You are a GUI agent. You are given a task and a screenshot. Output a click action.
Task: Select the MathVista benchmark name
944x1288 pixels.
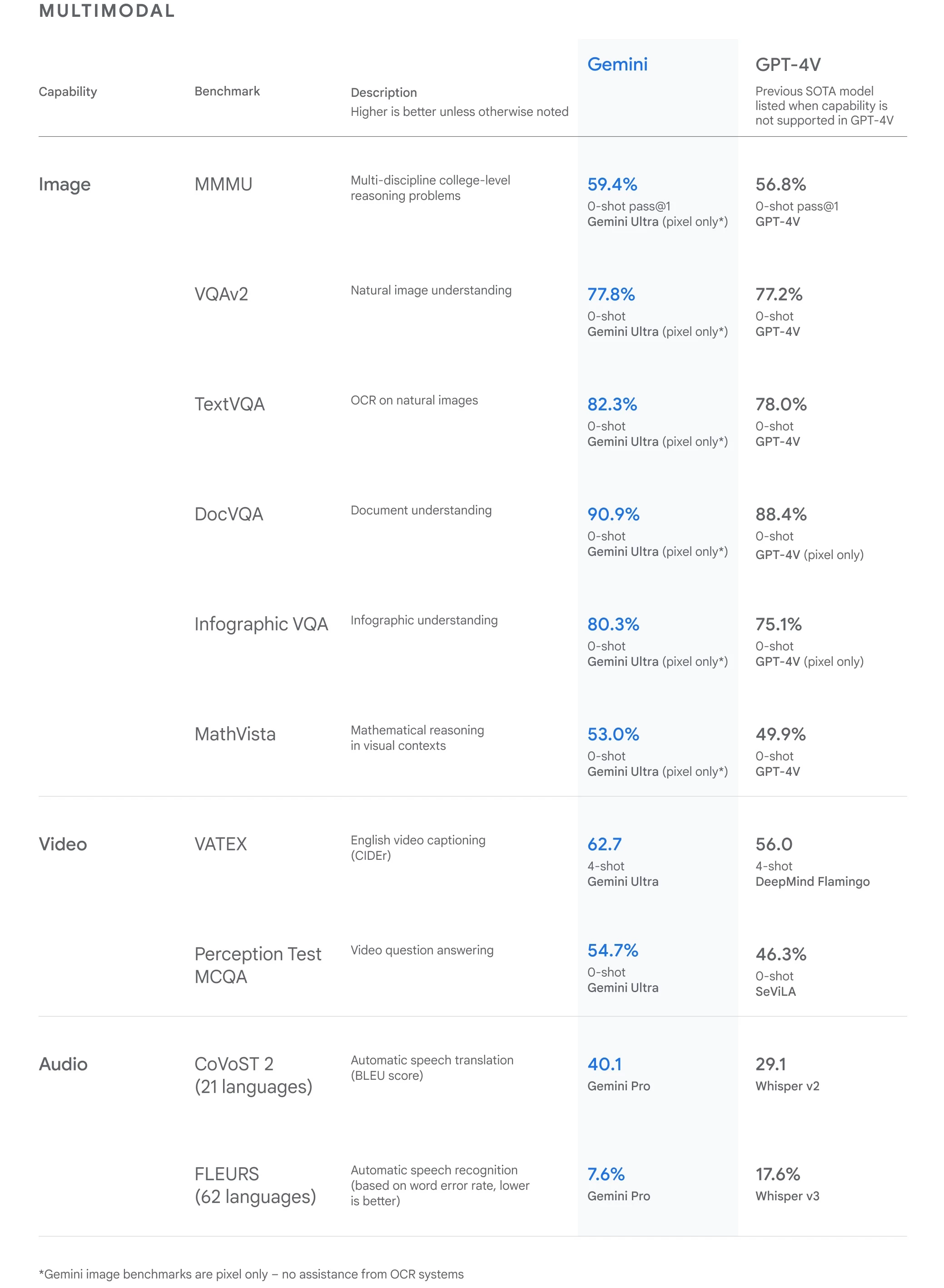pyautogui.click(x=235, y=734)
